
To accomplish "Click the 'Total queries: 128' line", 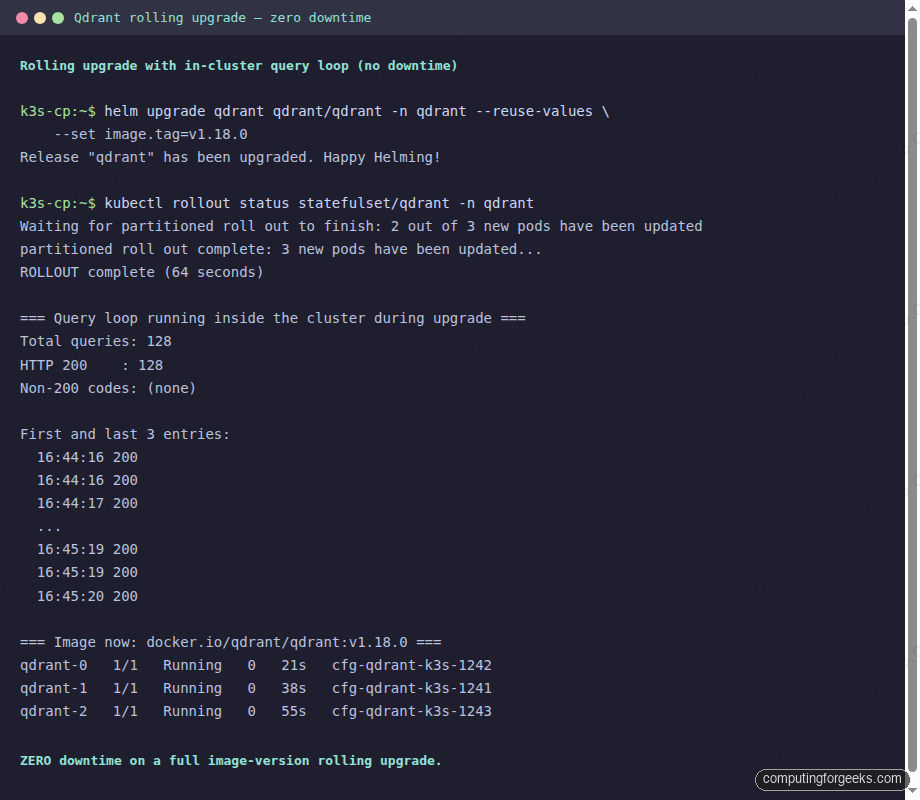I will [x=96, y=341].
